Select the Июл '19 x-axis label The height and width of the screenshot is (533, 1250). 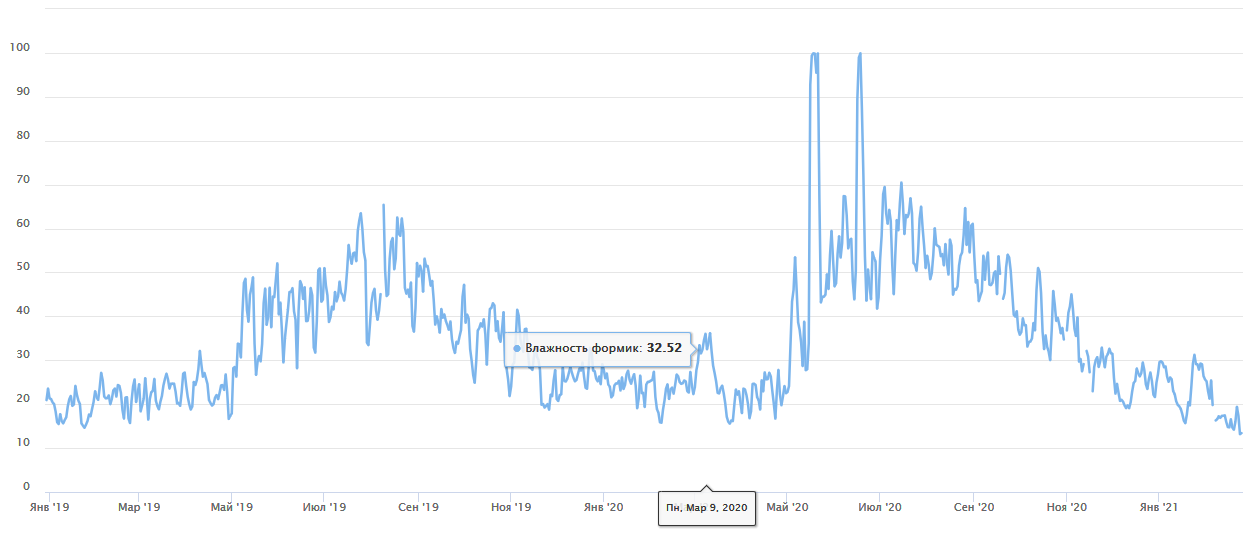324,508
